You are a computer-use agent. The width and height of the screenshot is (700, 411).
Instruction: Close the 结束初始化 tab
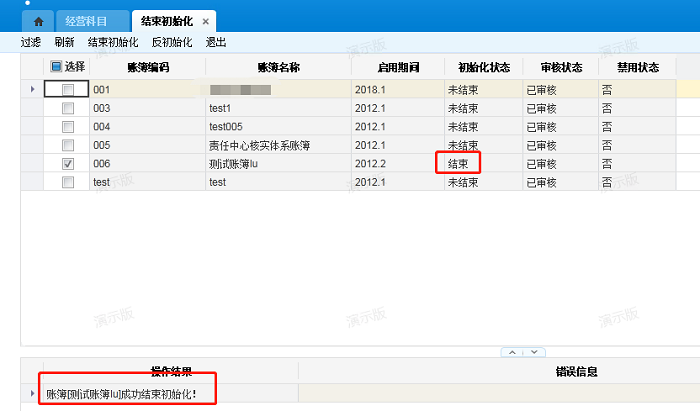(205, 21)
